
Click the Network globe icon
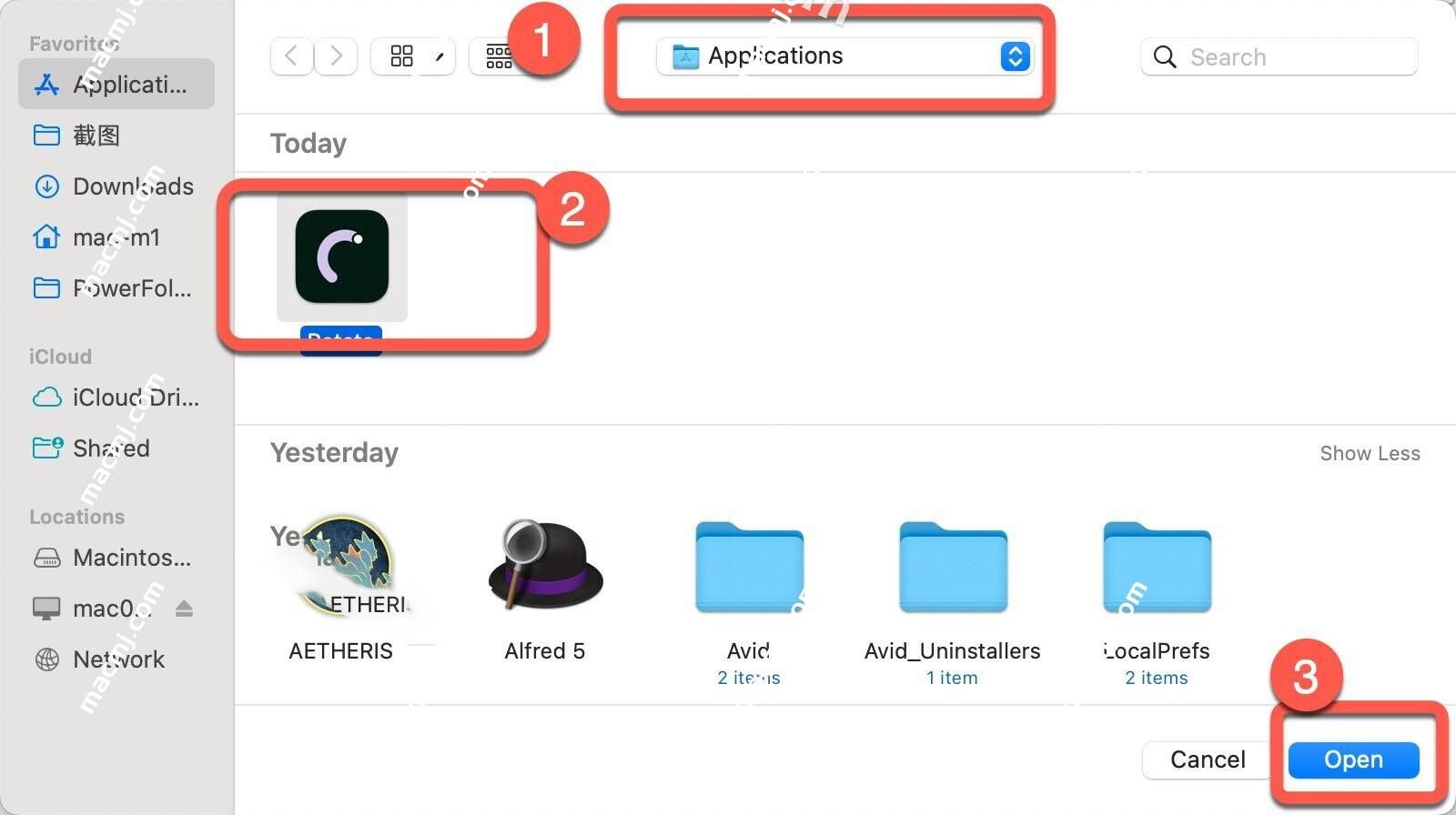pos(46,659)
